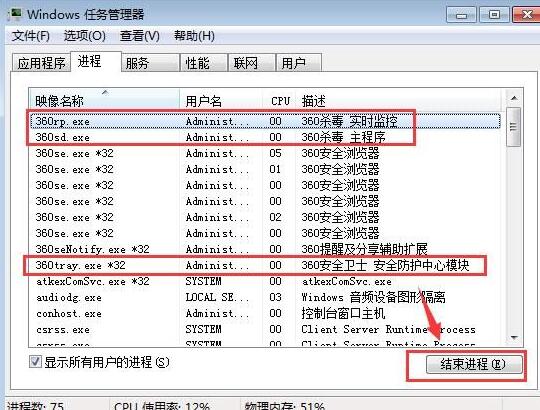This screenshot has height=410, width=540.
Task: Sort by 用户名 column header
Action: coord(221,101)
